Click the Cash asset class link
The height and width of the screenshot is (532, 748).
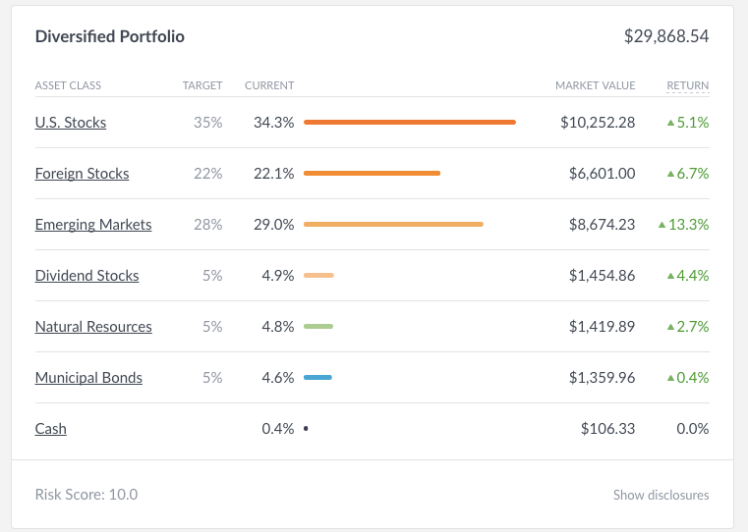click(50, 428)
